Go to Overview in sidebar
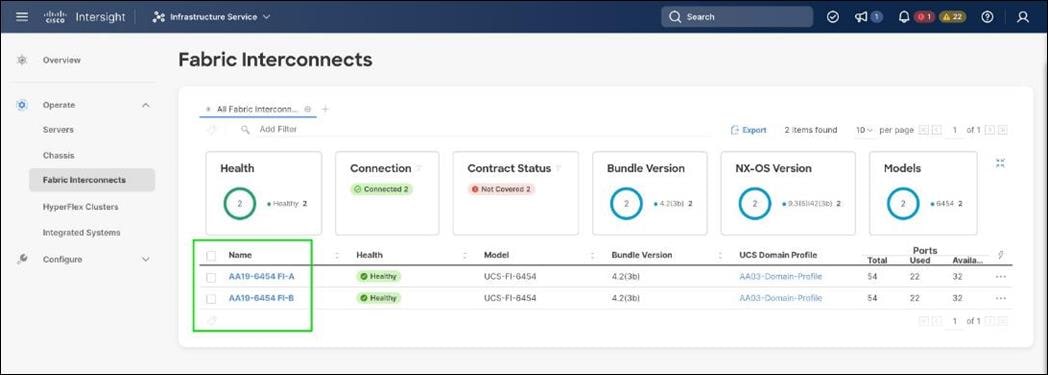Image resolution: width=1048 pixels, height=375 pixels. [x=61, y=60]
